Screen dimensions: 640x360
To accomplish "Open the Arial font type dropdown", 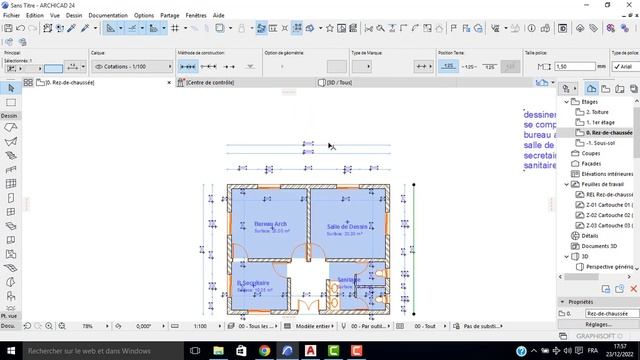I will pos(626,67).
